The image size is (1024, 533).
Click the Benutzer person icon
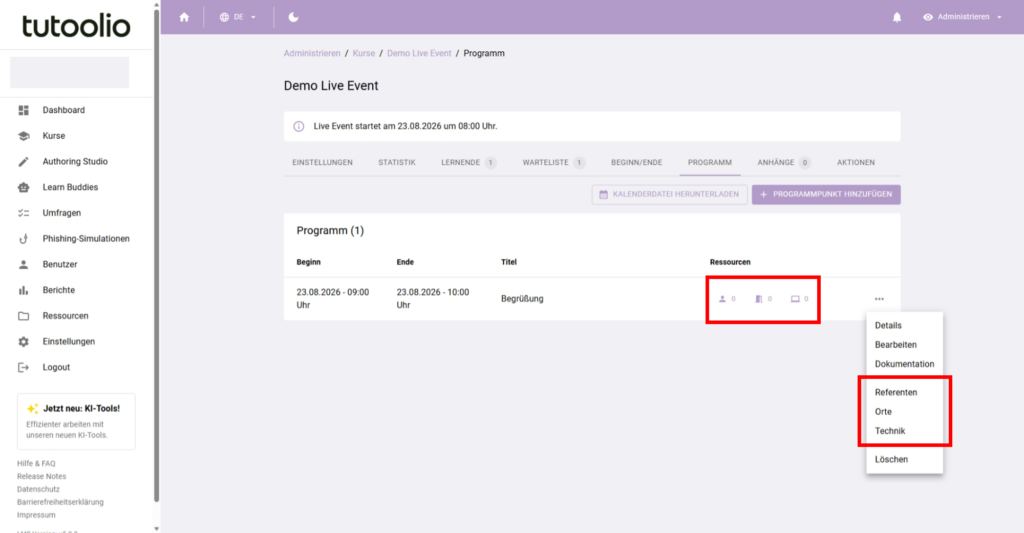[24, 264]
